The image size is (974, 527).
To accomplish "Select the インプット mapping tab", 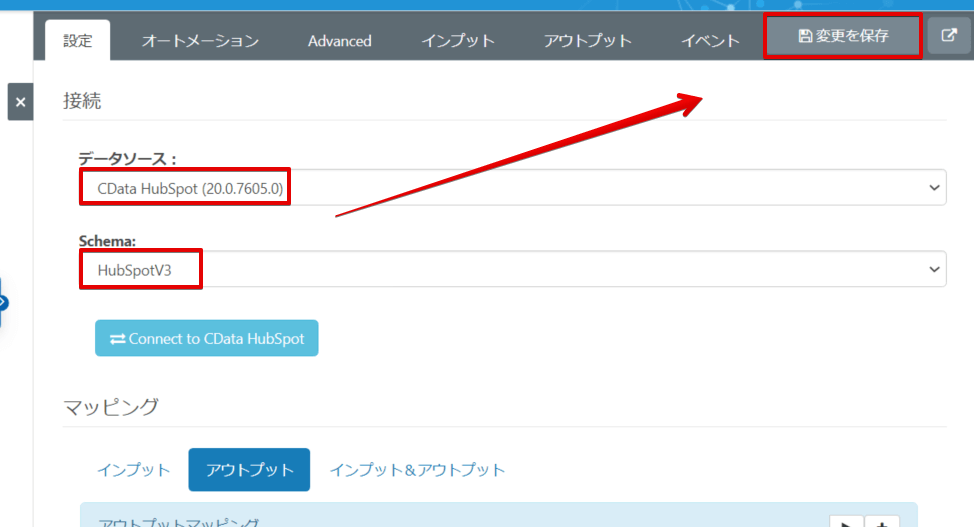I will point(134,470).
